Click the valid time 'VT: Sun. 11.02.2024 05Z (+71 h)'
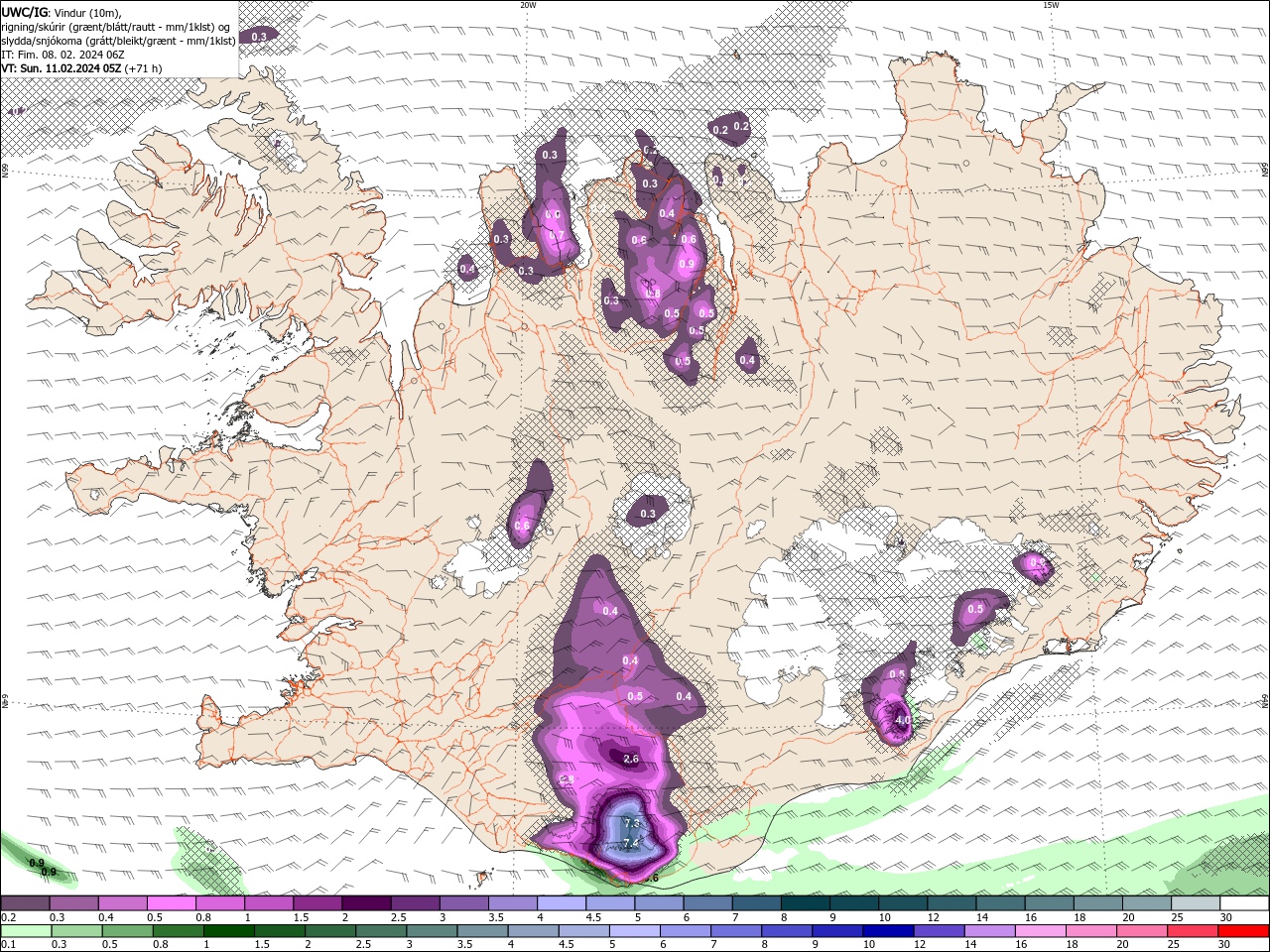The width and height of the screenshot is (1270, 952). [81, 68]
